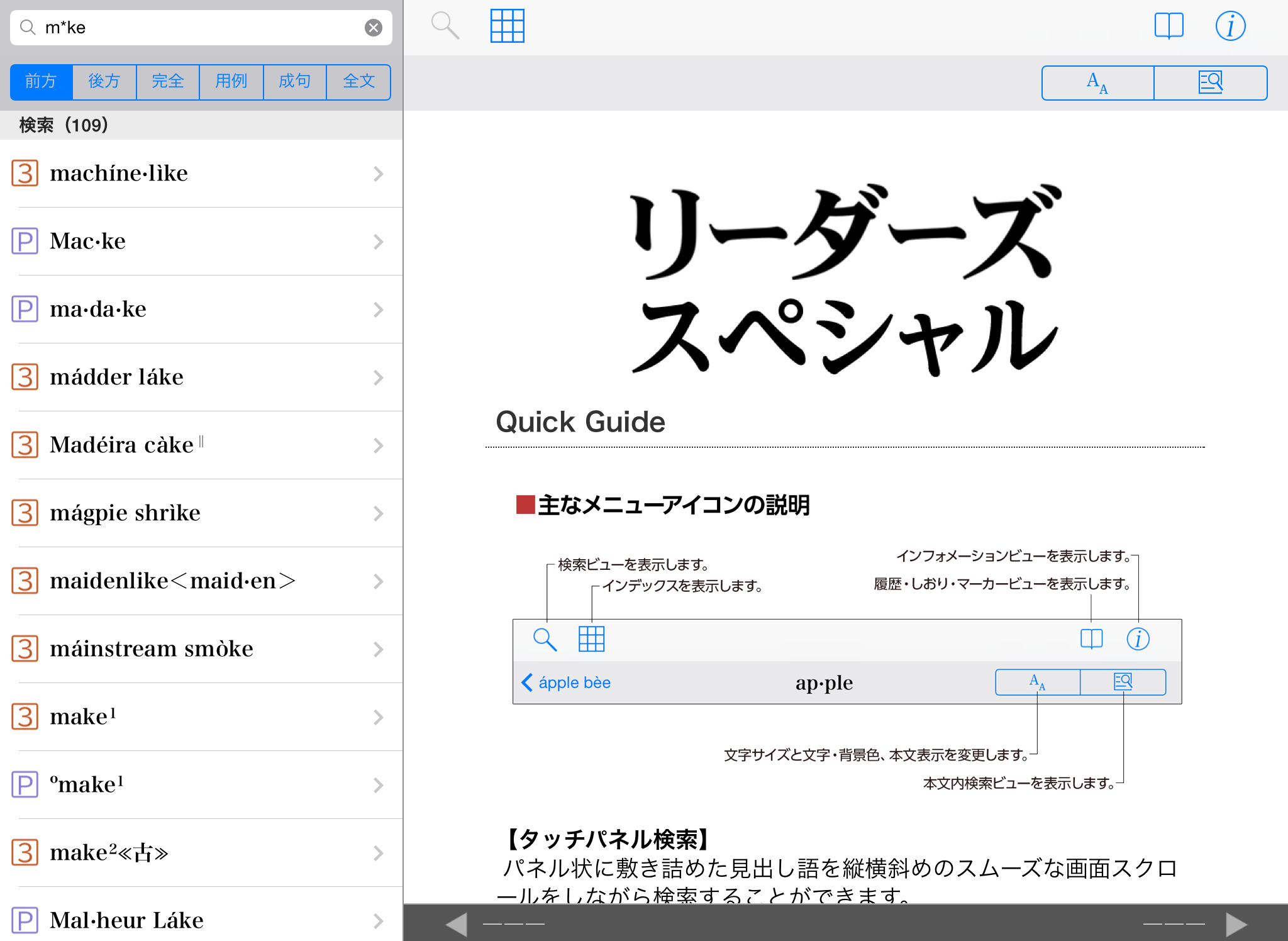Switch to 後方 suffix search mode

pos(104,82)
